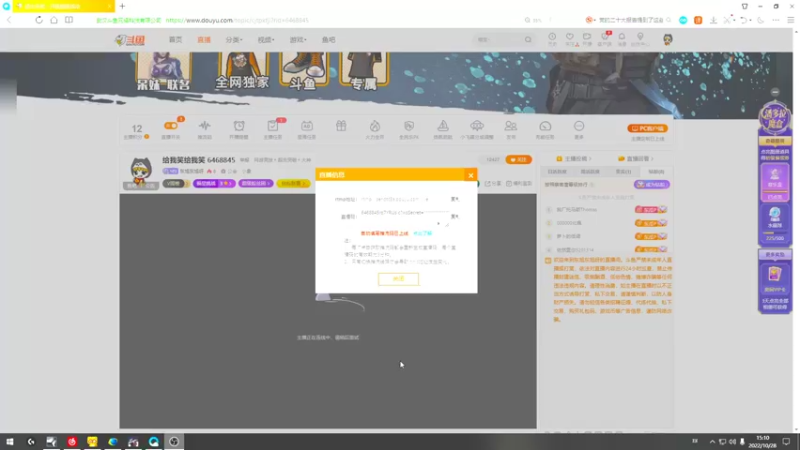Toggle browser night mode moon icon

pos(760,20)
